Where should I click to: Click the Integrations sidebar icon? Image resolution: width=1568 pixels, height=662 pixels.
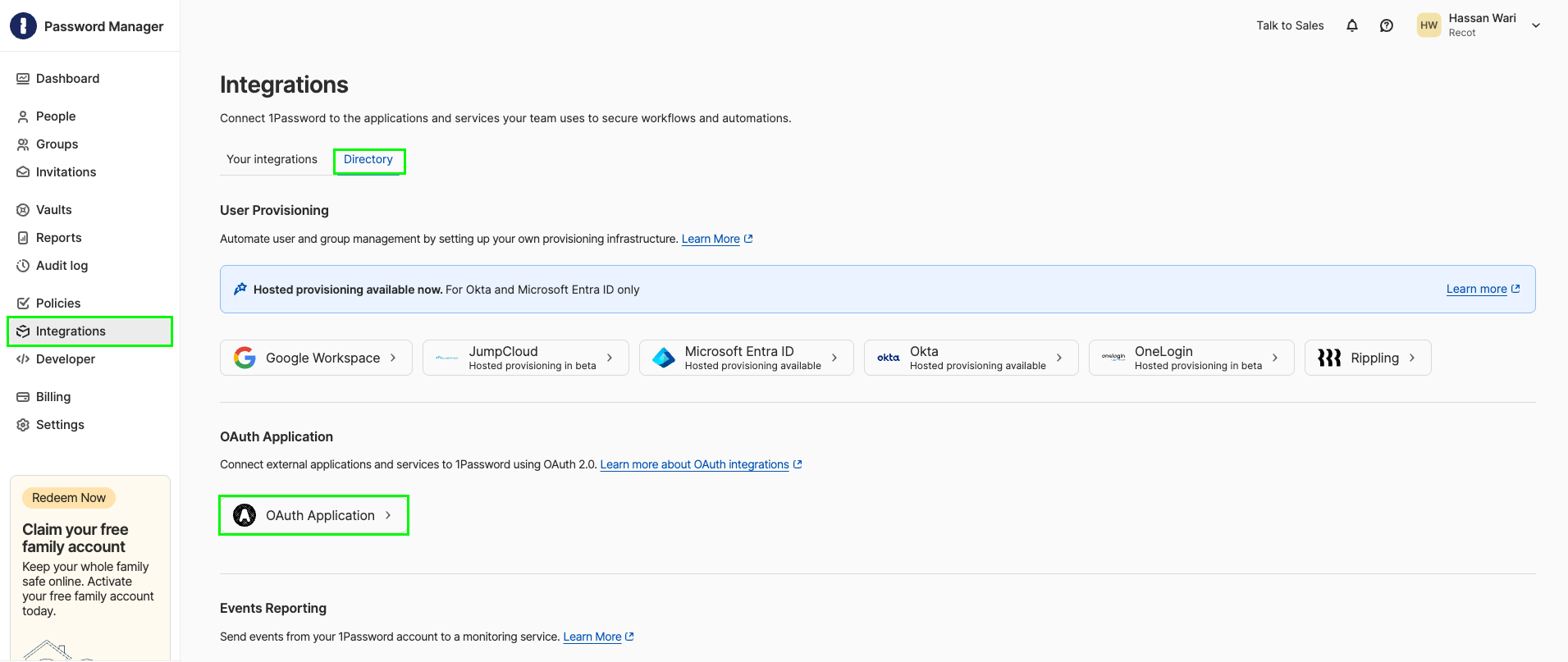23,331
